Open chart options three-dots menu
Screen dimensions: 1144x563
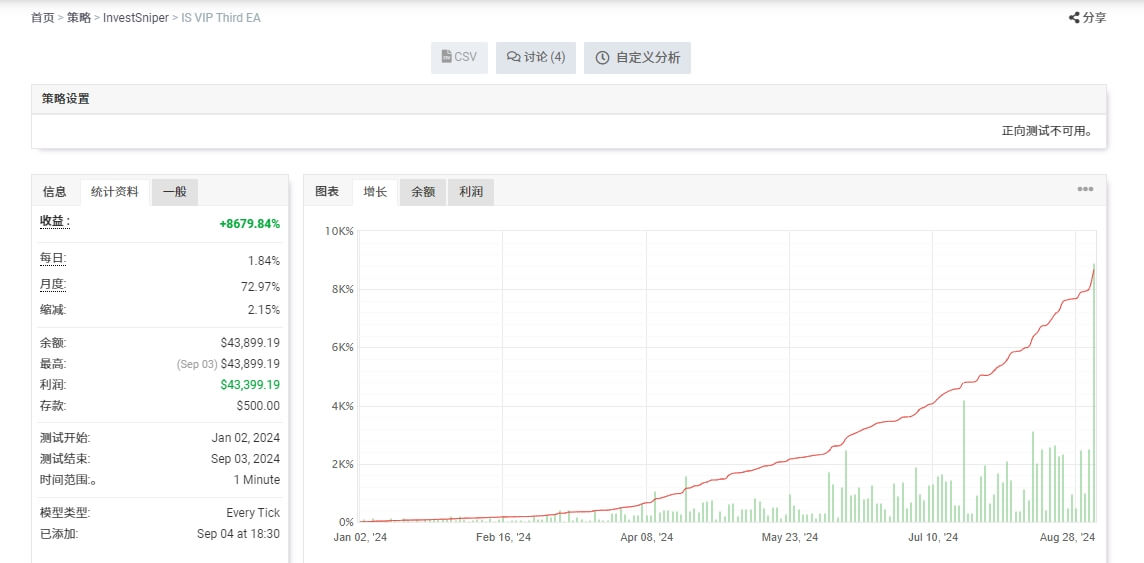(1085, 190)
